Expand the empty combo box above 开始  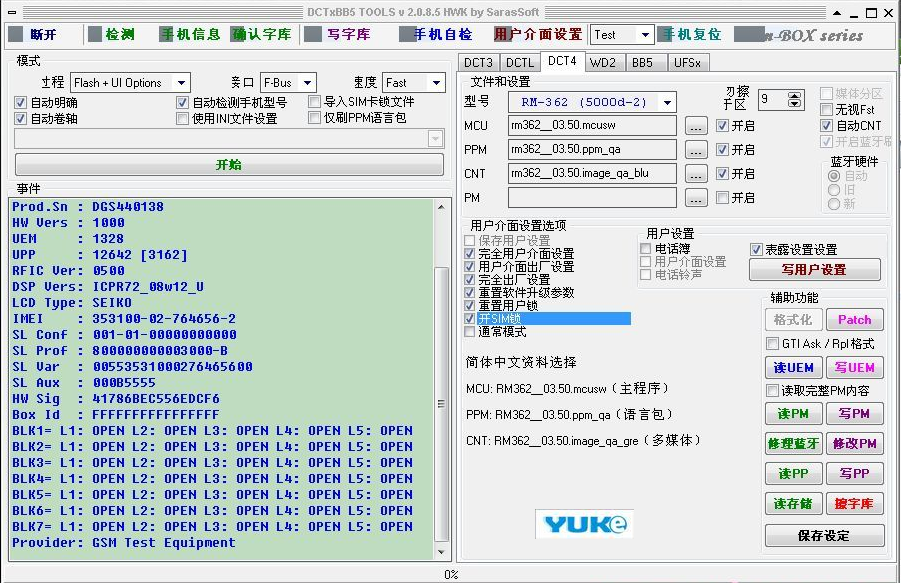[x=435, y=139]
